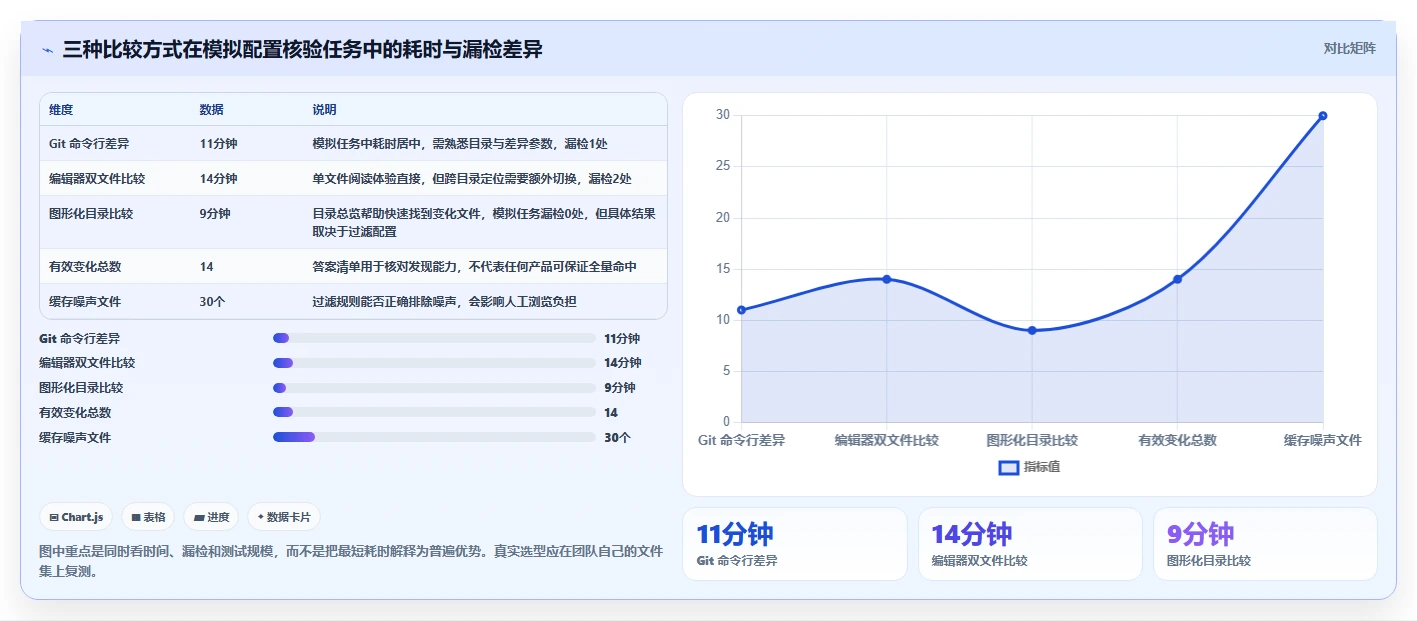
Task: Click the 缓存噪声文件 label in the progress list
Action: tap(75, 437)
